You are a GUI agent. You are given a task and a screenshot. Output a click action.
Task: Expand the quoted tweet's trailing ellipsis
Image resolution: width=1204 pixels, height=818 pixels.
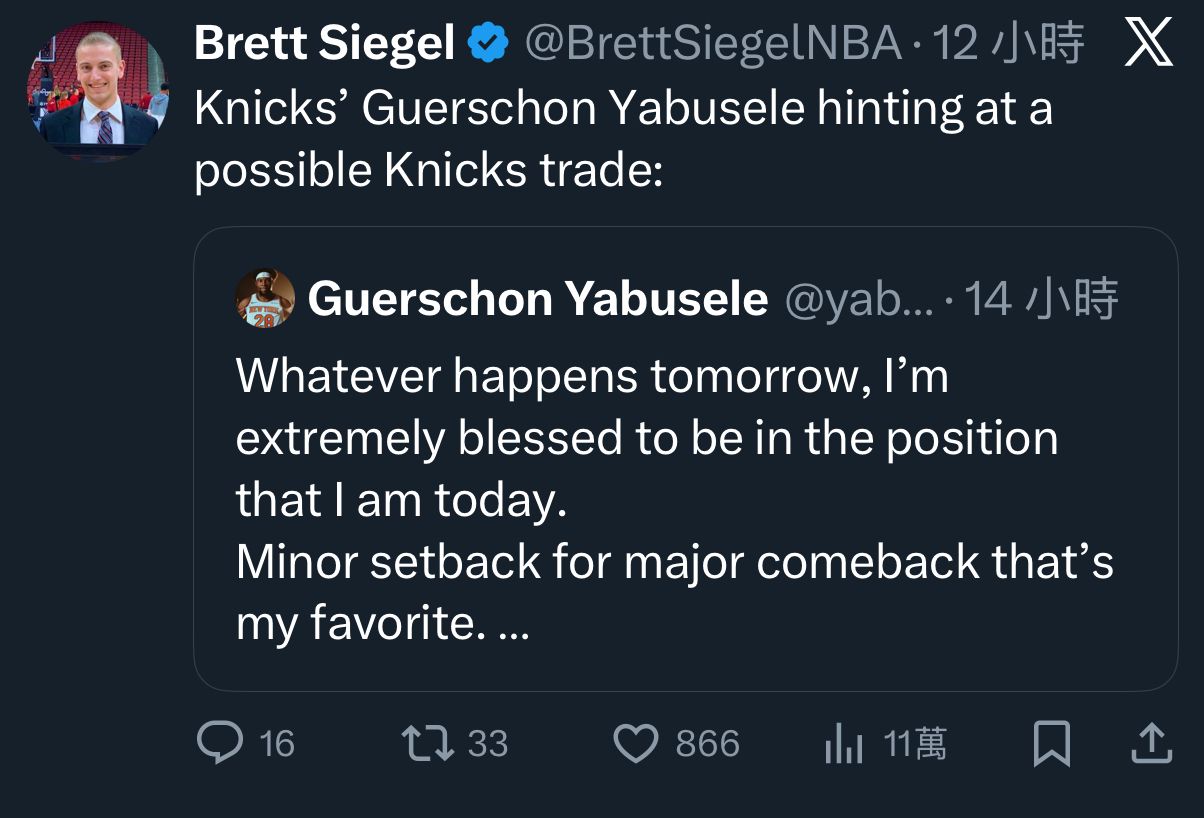[x=514, y=624]
